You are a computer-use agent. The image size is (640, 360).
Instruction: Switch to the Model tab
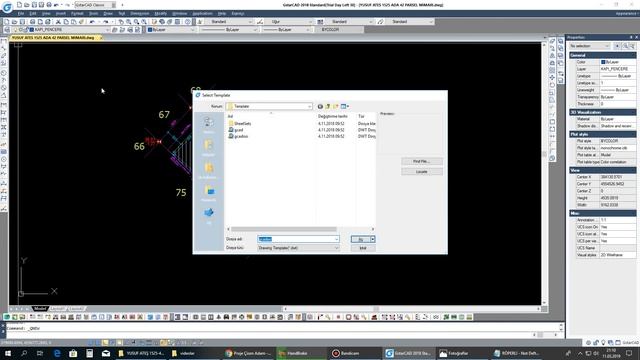pyautogui.click(x=40, y=309)
